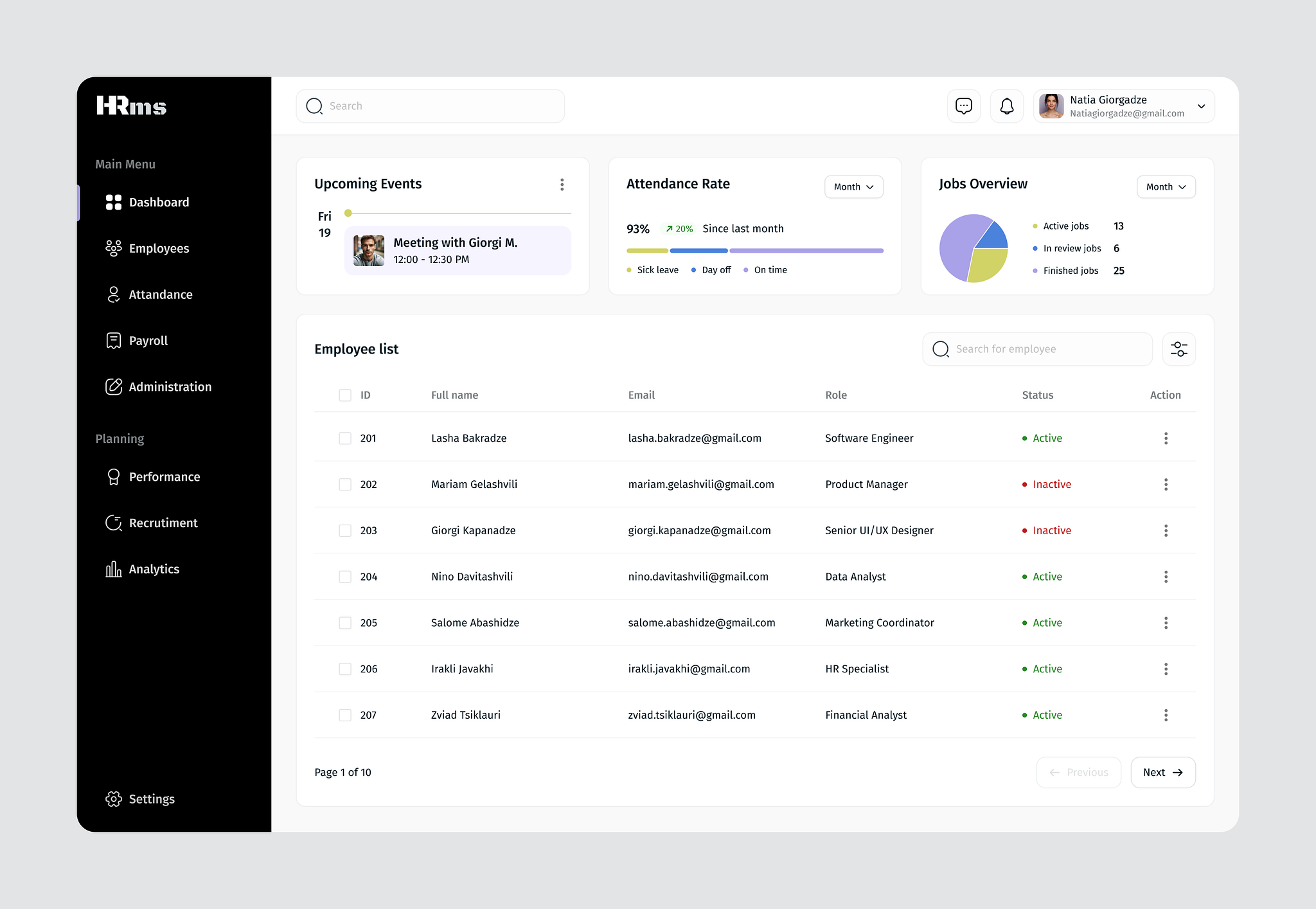Go to the Payroll page
Viewport: 1316px width, 909px height.
[148, 340]
